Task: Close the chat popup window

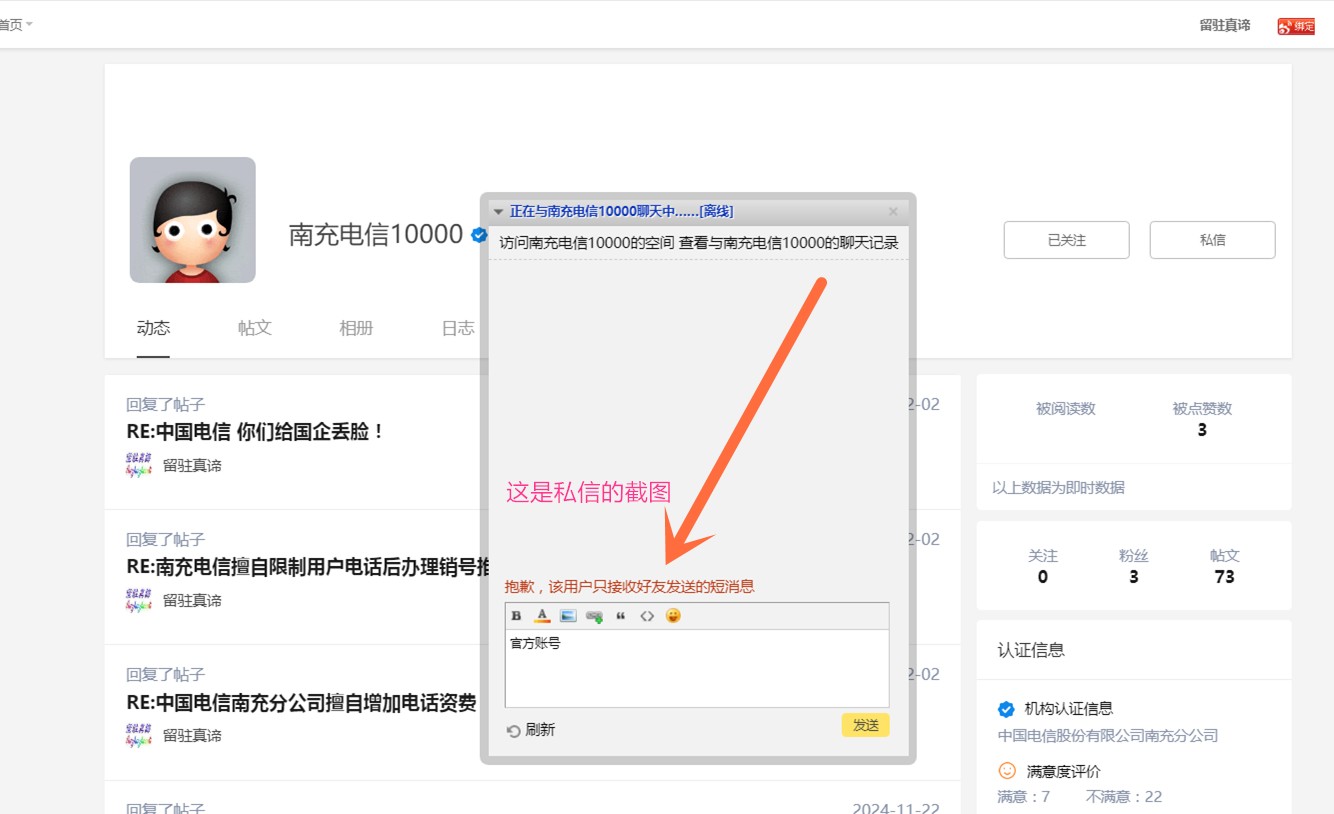Action: tap(893, 211)
